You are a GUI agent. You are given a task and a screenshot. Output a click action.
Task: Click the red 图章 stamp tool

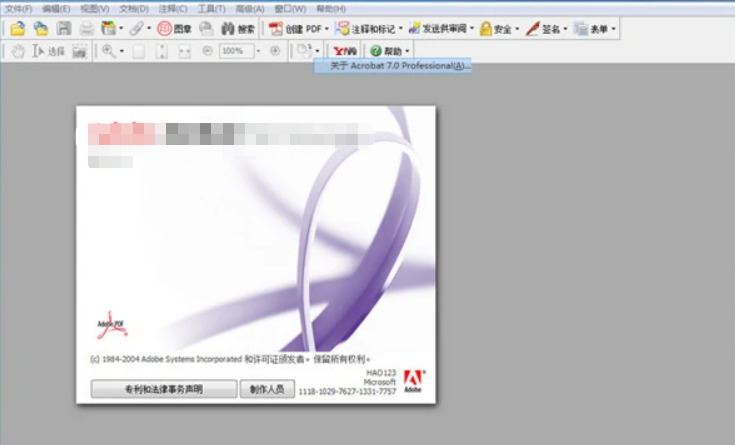pos(174,29)
